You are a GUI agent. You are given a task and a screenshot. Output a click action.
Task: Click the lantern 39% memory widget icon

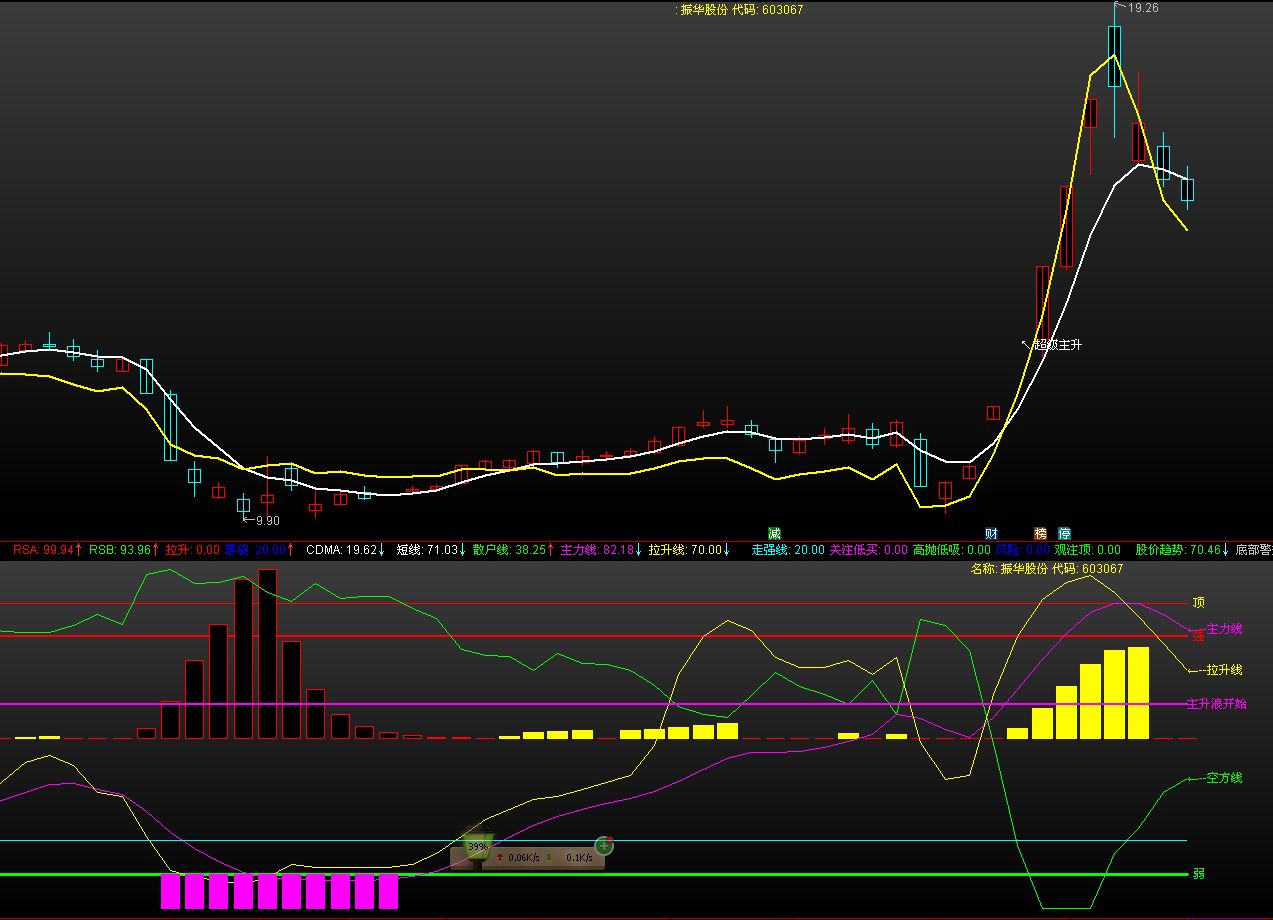pos(478,845)
